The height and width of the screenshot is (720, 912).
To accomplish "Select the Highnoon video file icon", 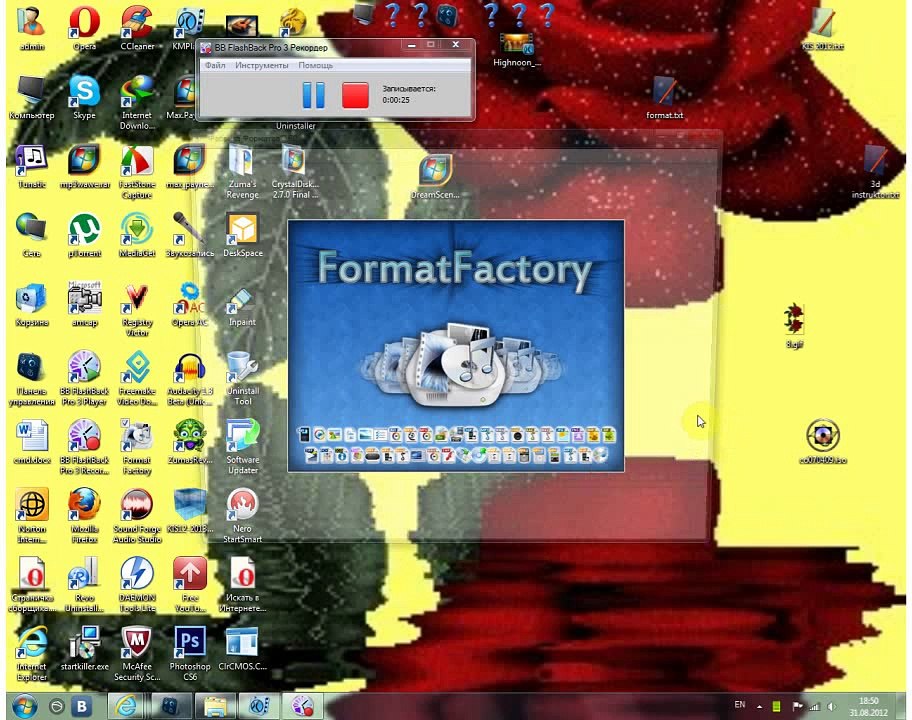I will coord(516,49).
